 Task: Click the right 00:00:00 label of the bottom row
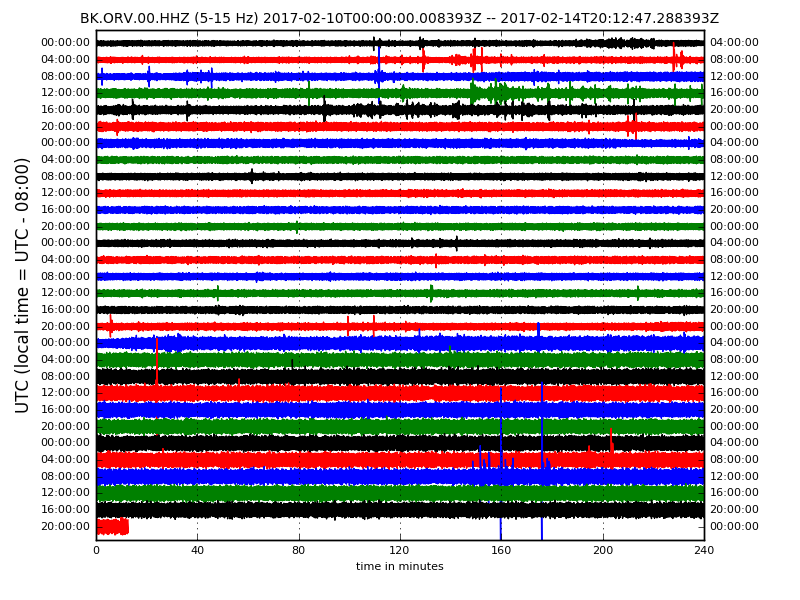click(x=734, y=527)
